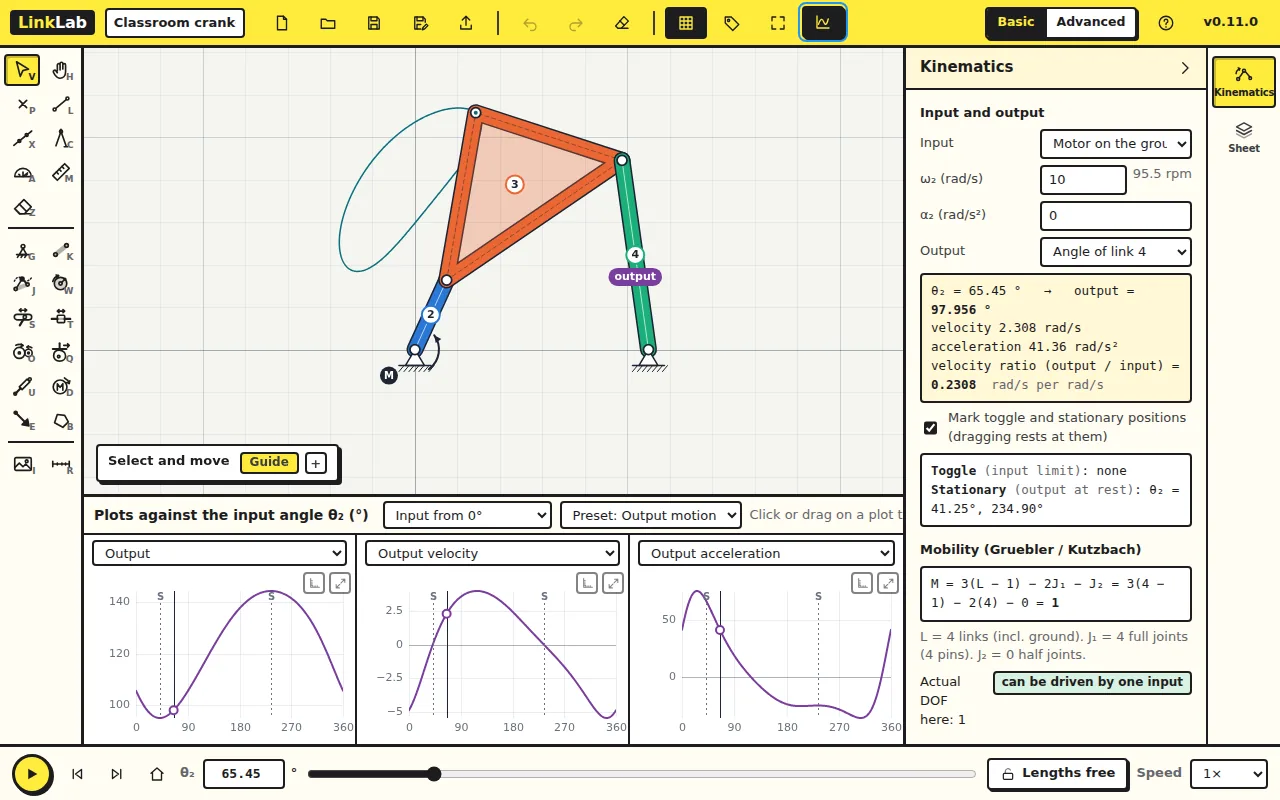Image resolution: width=1280 pixels, height=800 pixels.
Task: Click the 'Classroom crank' project name
Action: 175,23
